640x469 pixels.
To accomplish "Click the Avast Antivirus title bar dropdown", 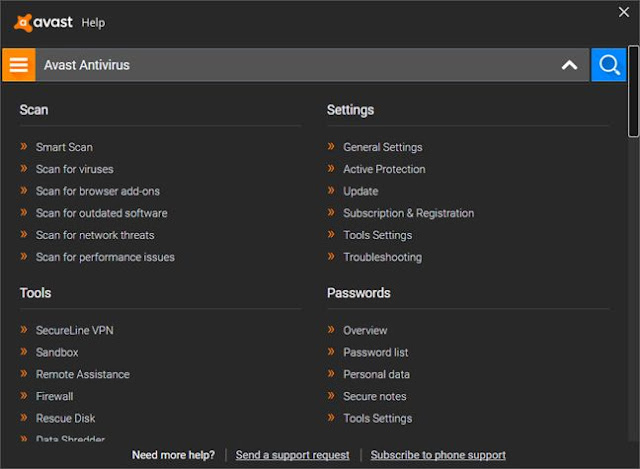I will coord(300,65).
